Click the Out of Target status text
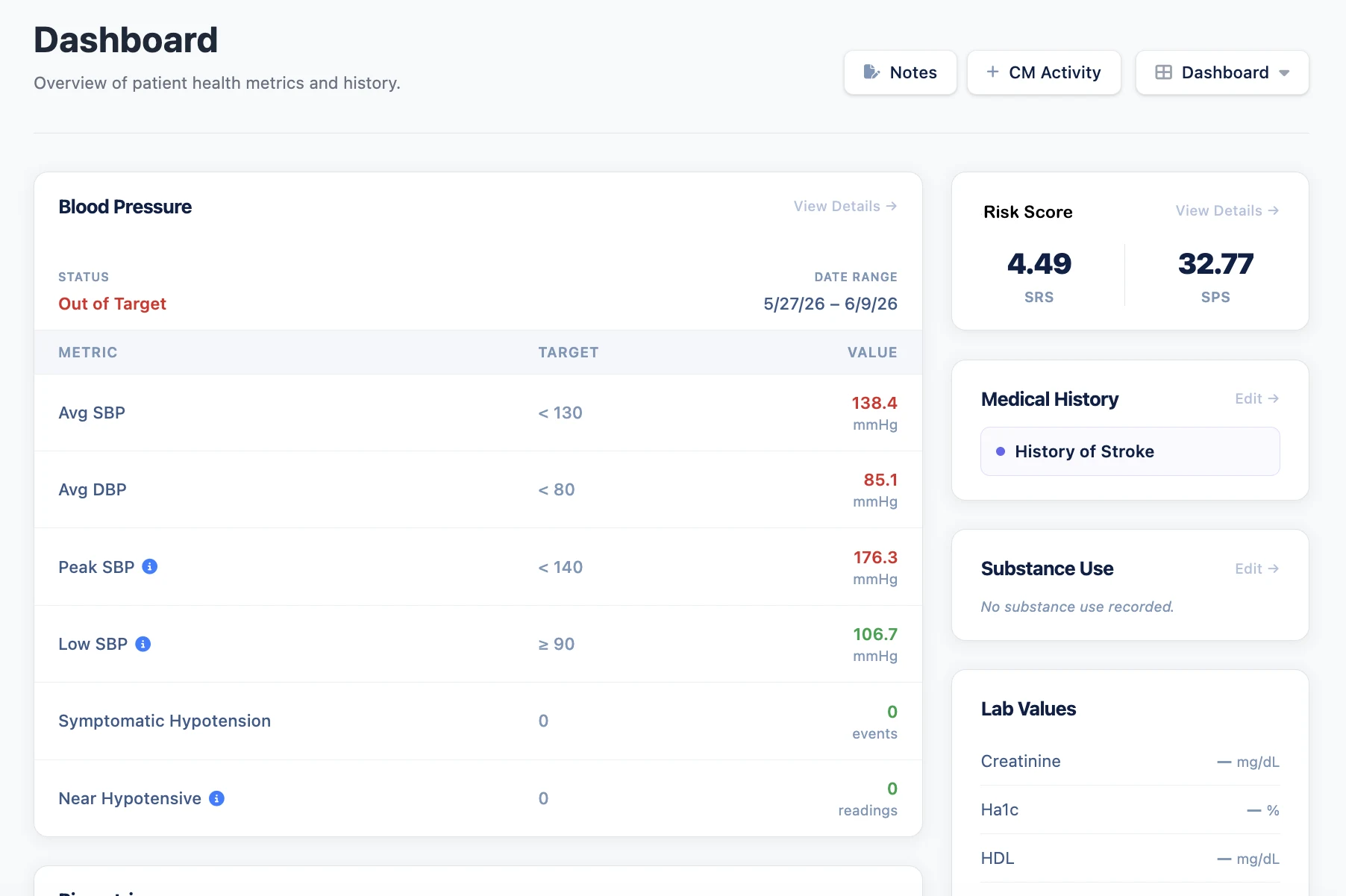This screenshot has height=896, width=1346. (x=113, y=304)
